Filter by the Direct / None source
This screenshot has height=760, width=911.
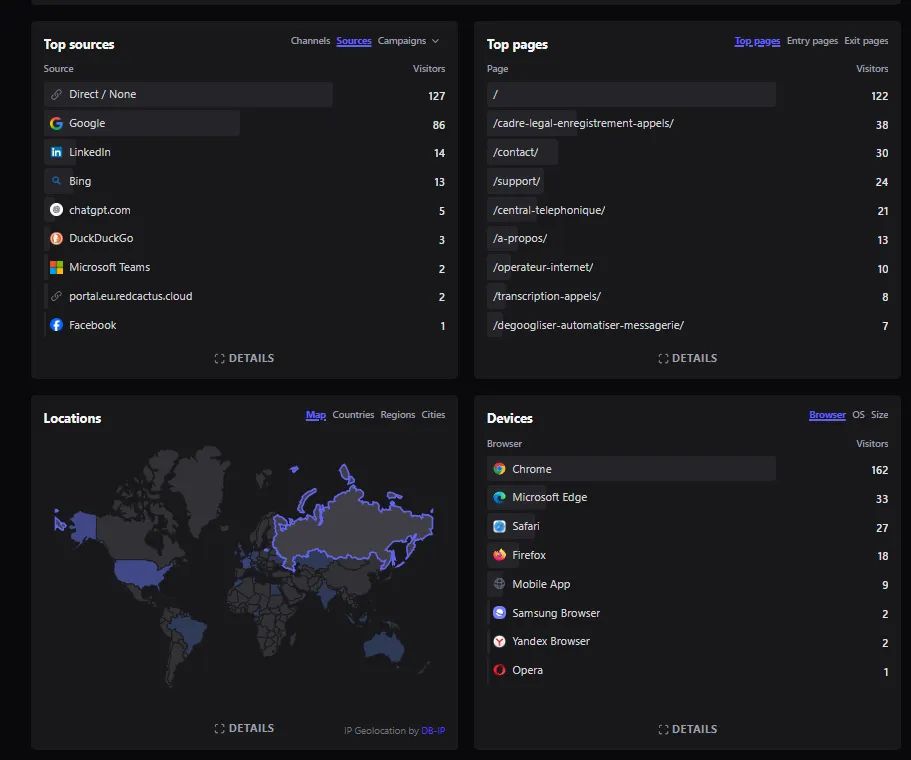click(x=245, y=94)
